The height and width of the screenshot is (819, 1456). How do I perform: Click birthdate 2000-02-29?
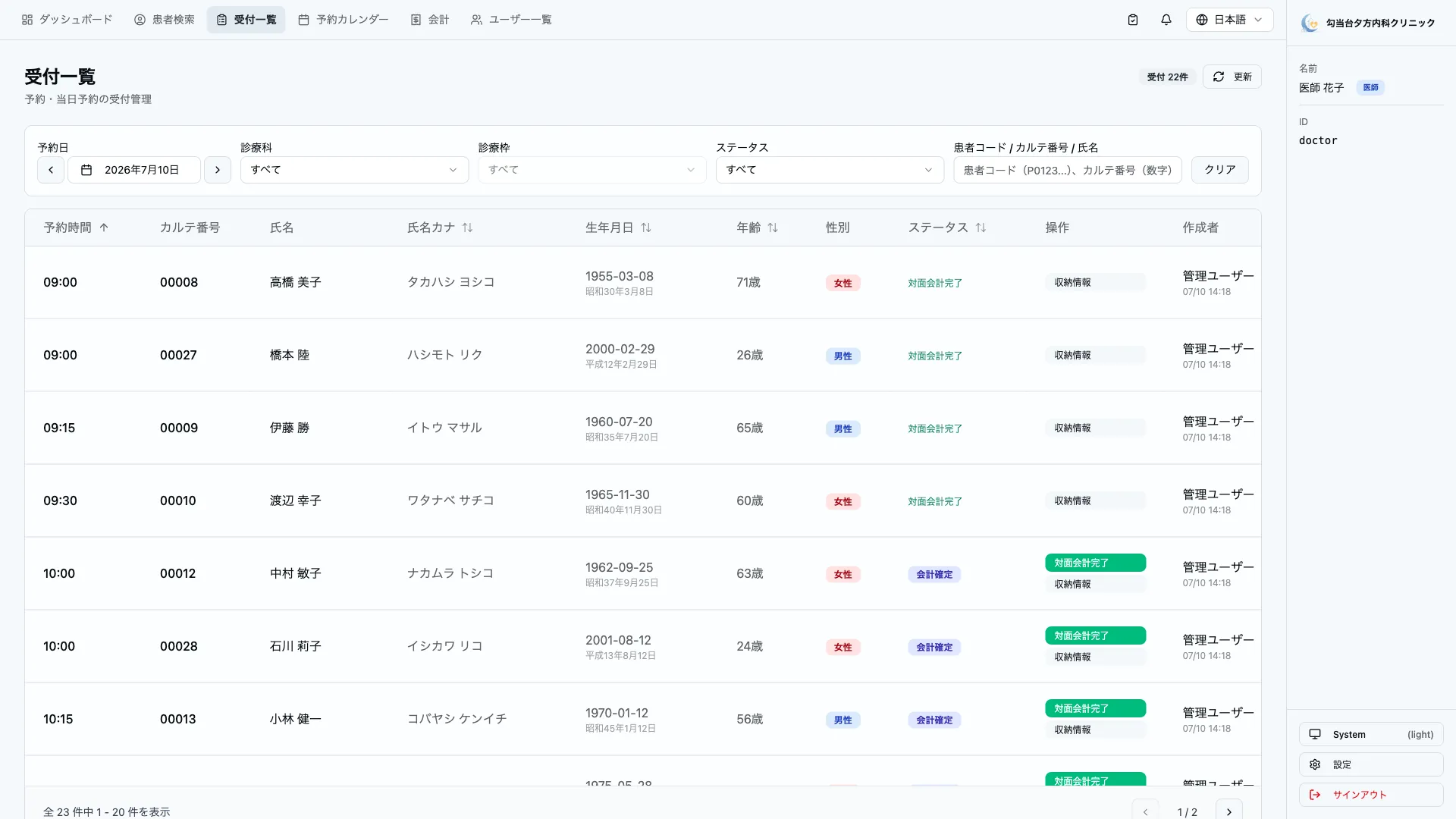[620, 349]
